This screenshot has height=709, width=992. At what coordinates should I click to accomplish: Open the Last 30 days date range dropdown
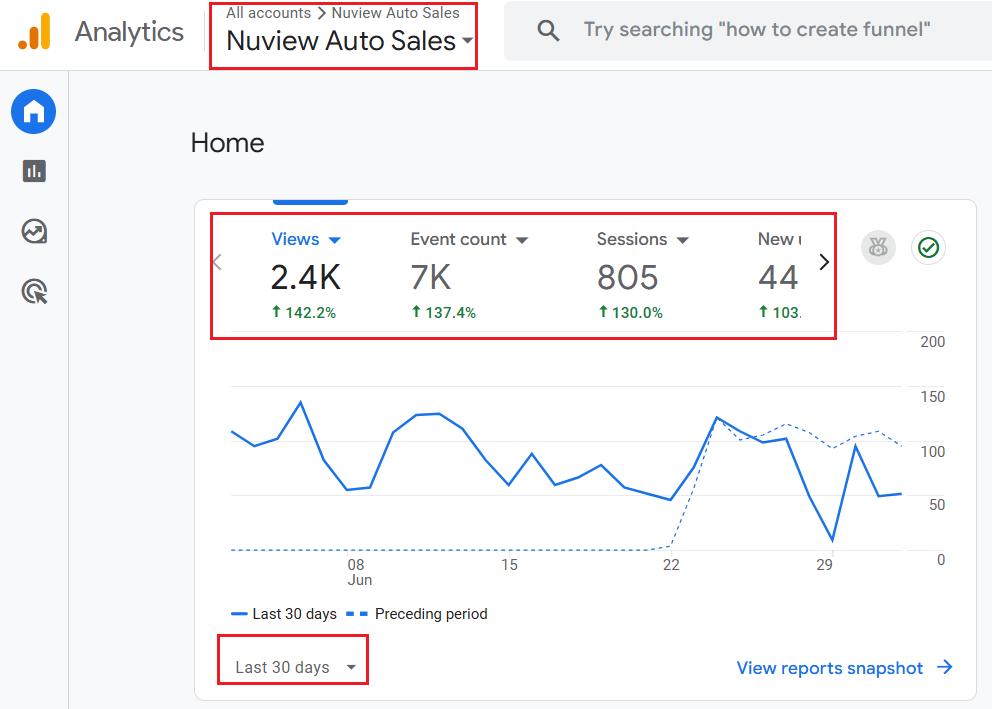pyautogui.click(x=295, y=667)
